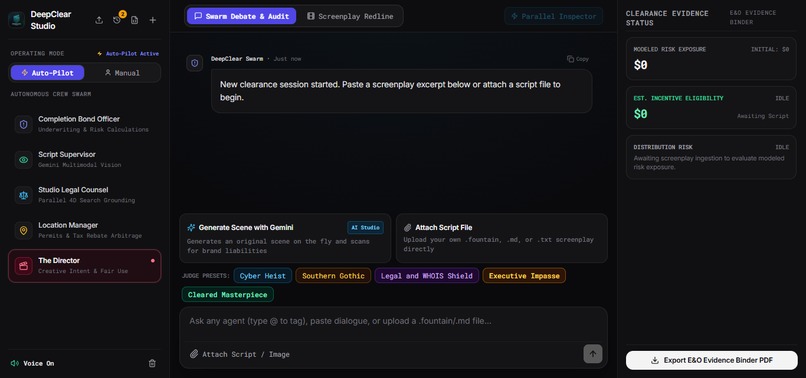Click the DeepClear Swarm message avatar icon
This screenshot has width=806, height=378.
click(x=194, y=63)
